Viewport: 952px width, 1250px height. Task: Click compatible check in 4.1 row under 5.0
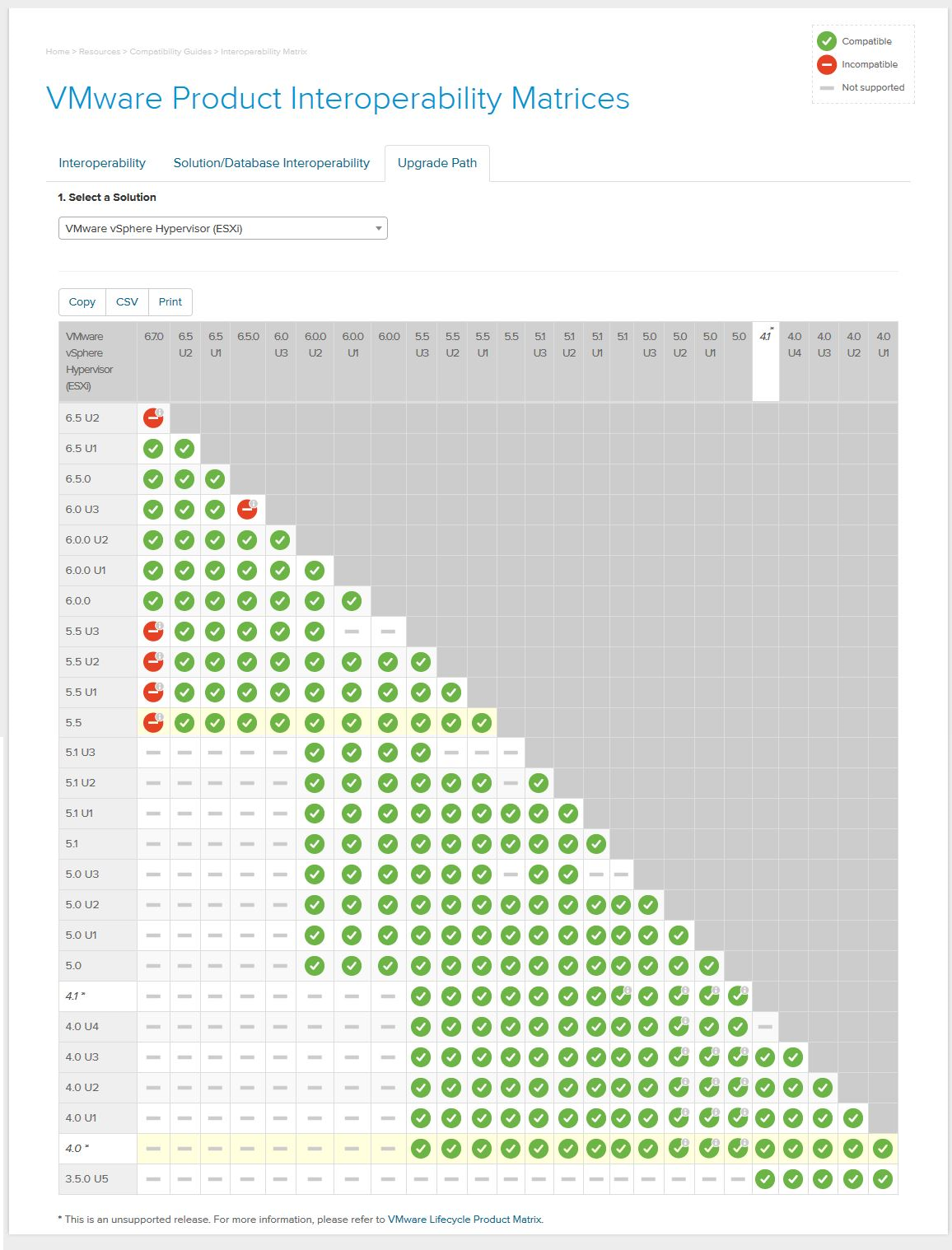738,996
